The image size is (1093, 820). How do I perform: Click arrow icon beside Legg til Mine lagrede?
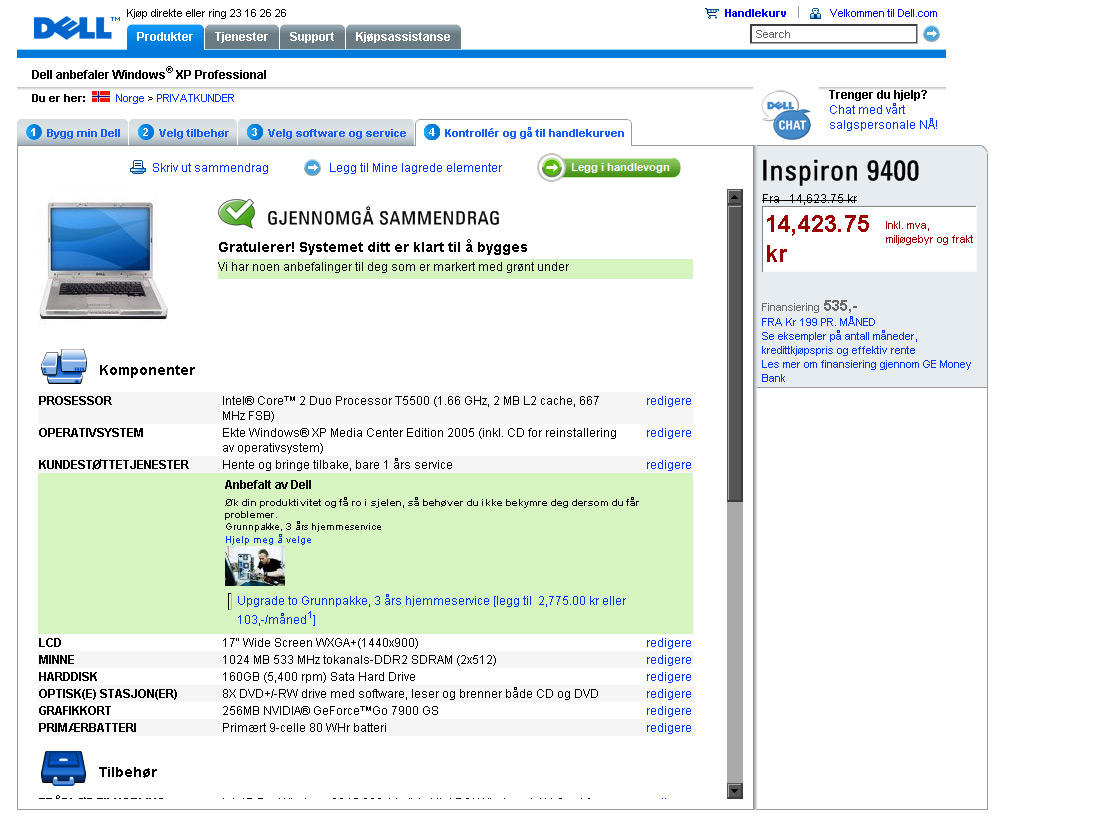coord(312,167)
